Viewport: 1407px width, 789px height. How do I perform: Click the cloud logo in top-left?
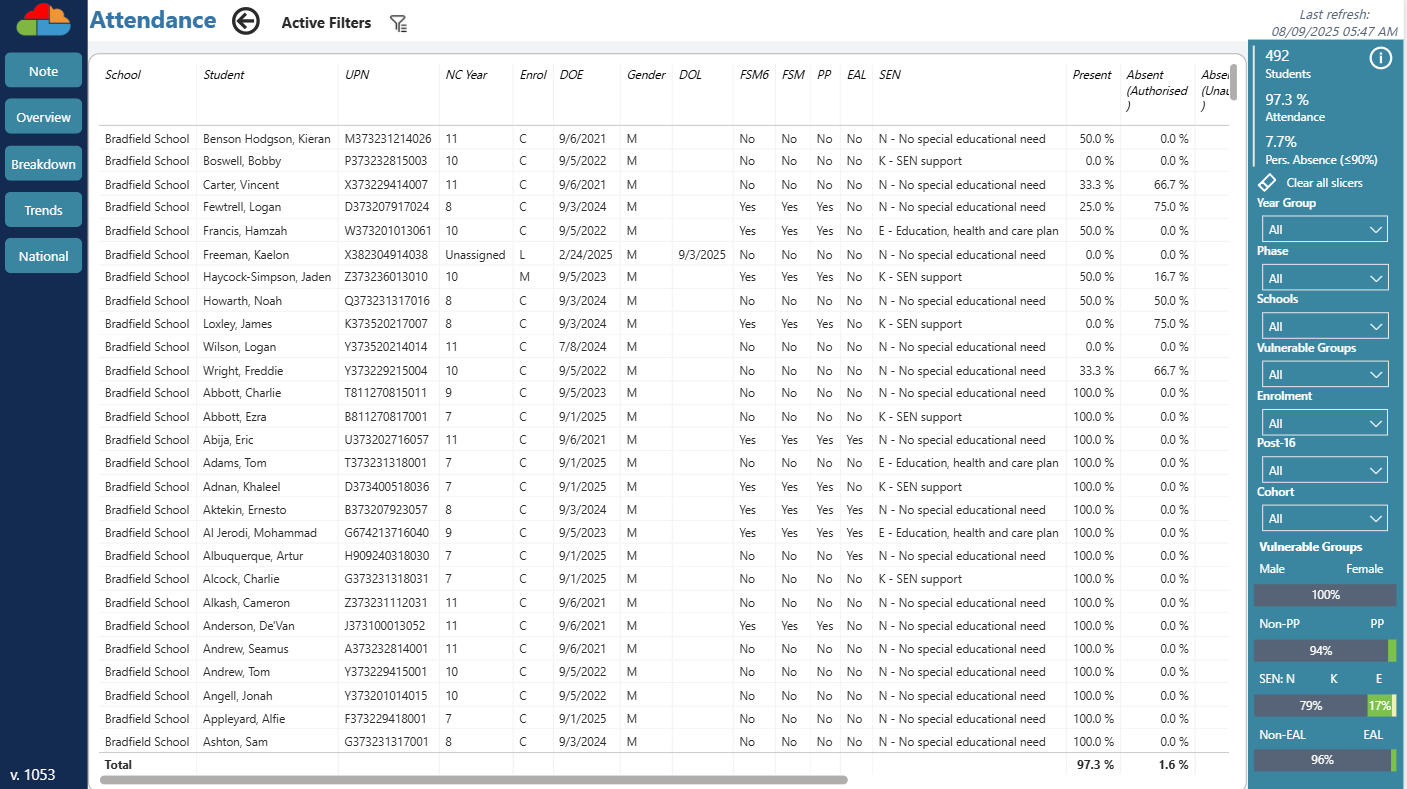click(44, 20)
